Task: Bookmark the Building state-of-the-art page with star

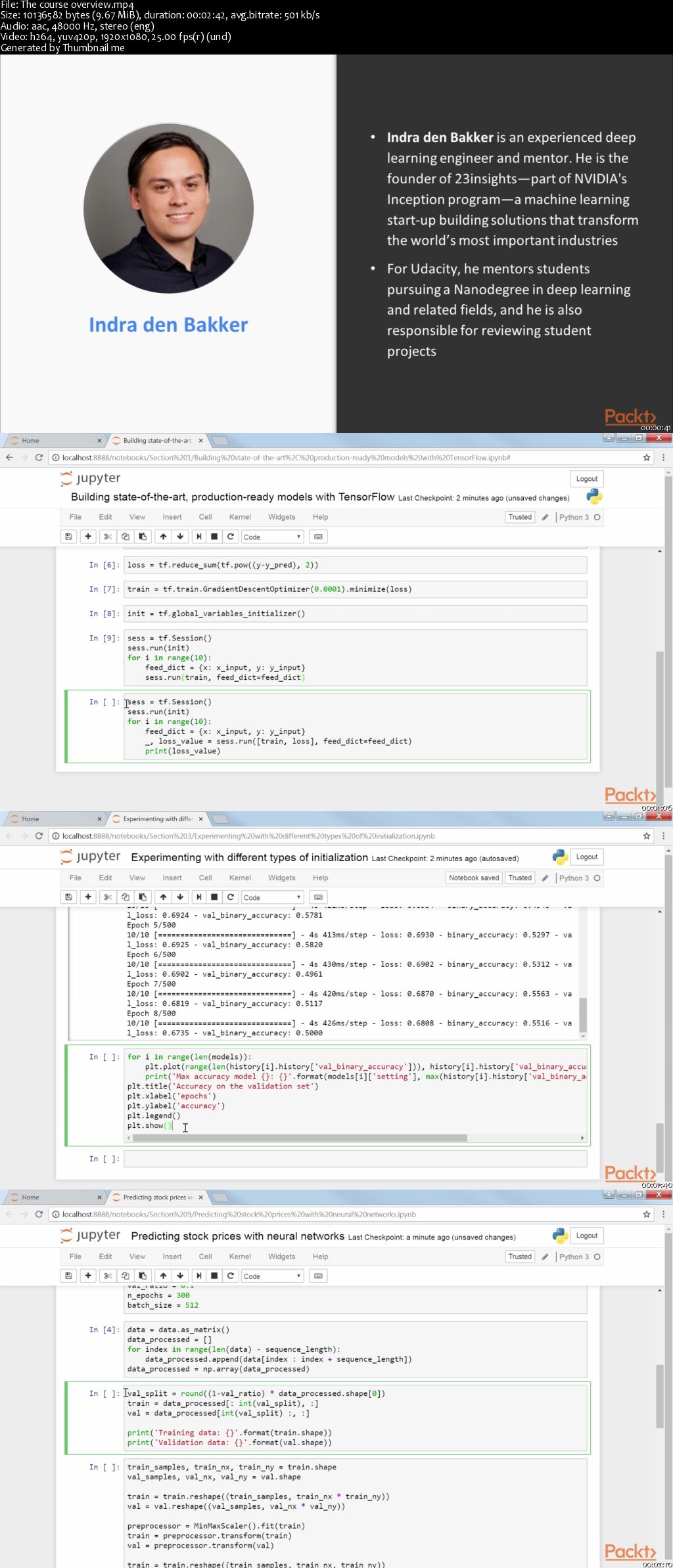Action: [647, 457]
